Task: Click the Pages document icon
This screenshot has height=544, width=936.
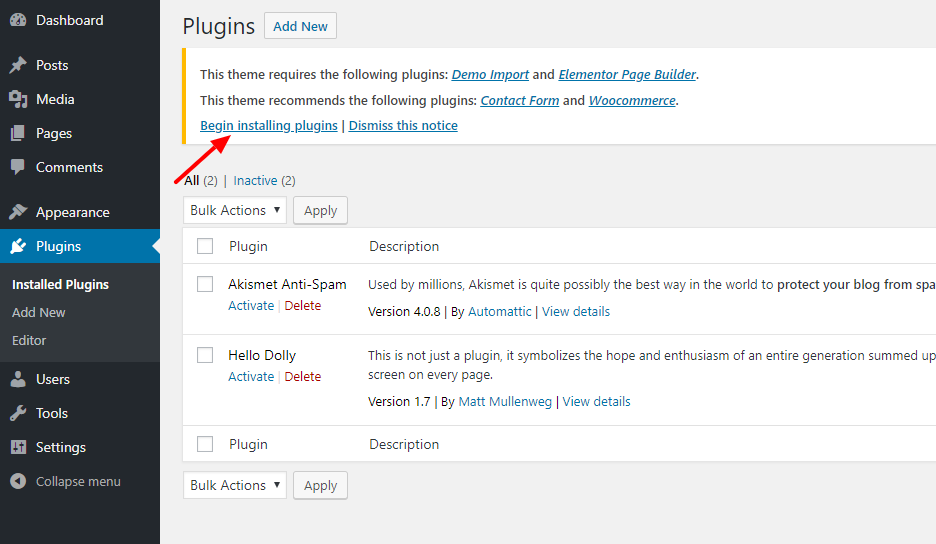Action: [x=18, y=133]
